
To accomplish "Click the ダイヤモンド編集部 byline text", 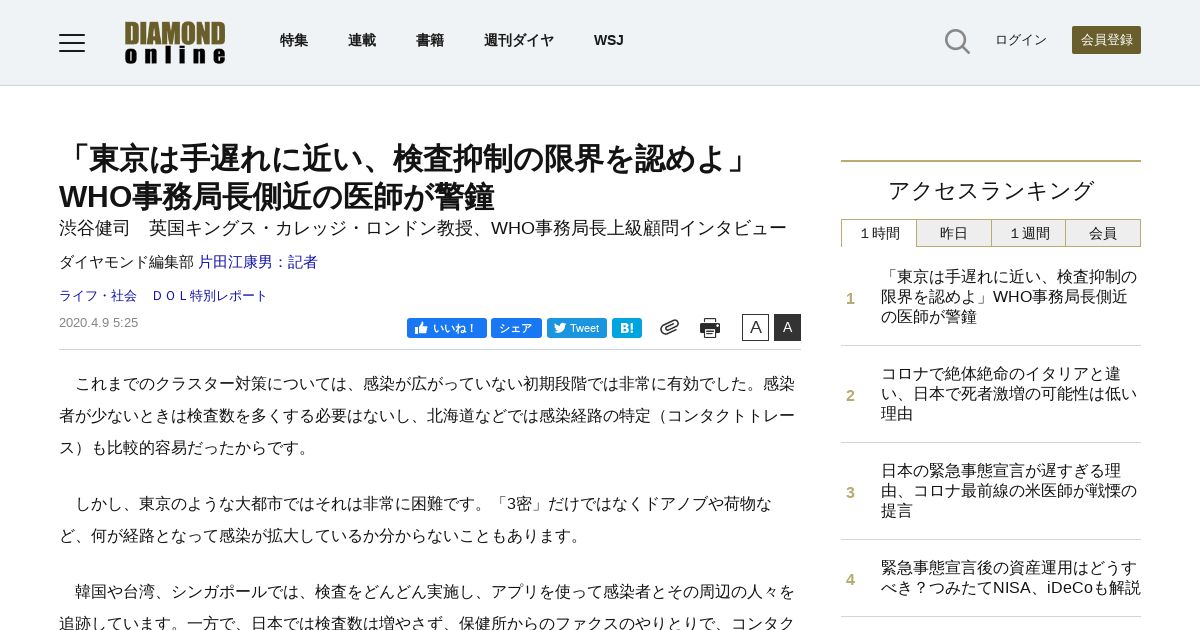I will click(x=126, y=262).
